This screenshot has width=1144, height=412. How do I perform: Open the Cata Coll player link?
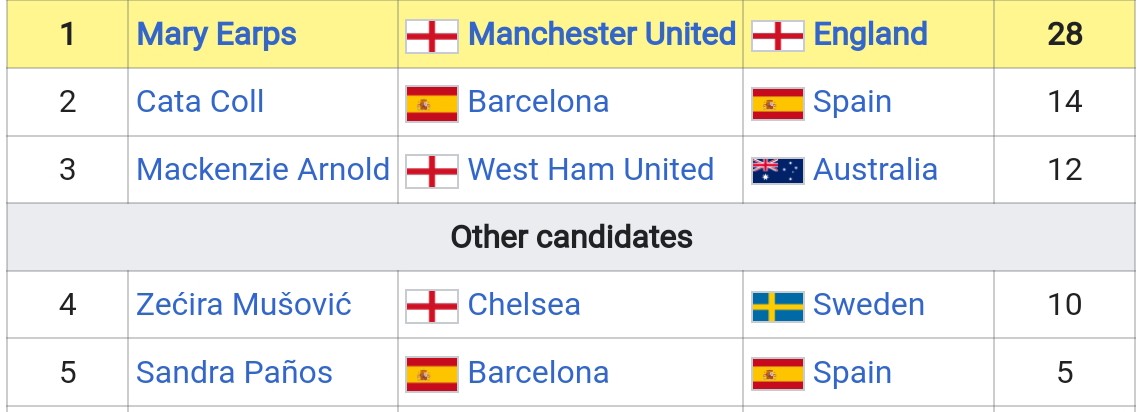coord(200,102)
